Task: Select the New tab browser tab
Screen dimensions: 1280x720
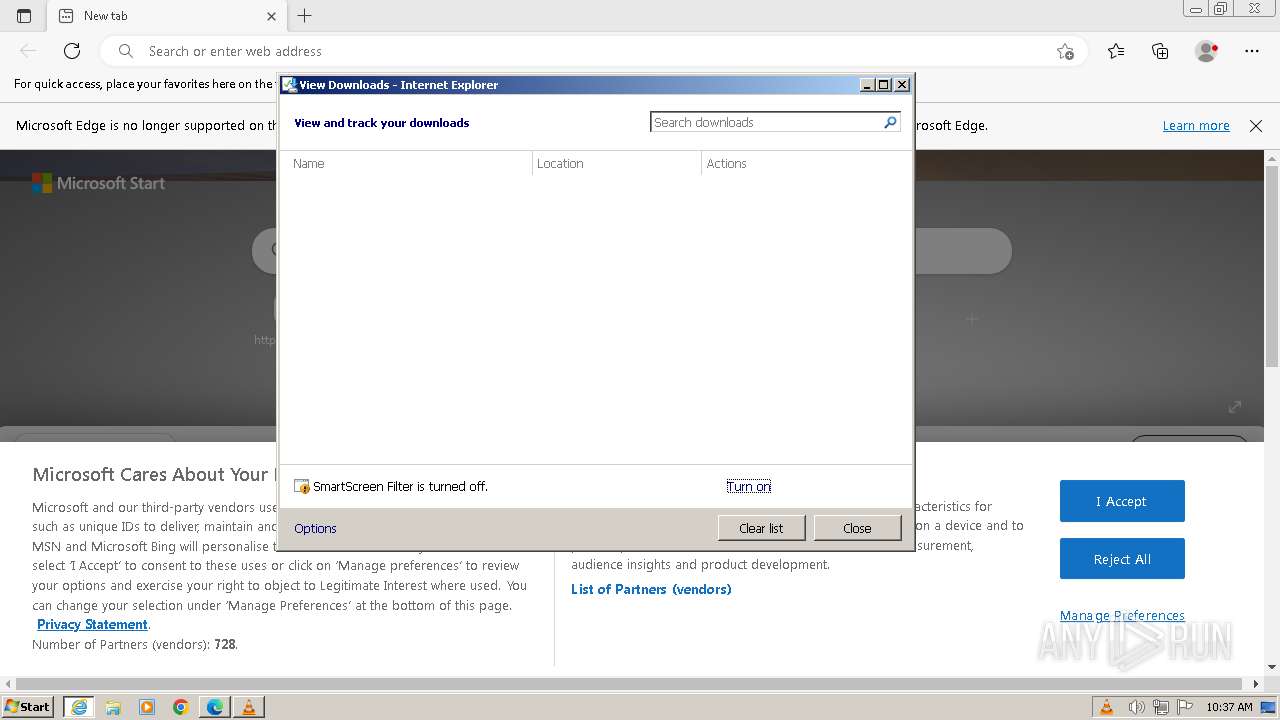Action: pos(166,16)
